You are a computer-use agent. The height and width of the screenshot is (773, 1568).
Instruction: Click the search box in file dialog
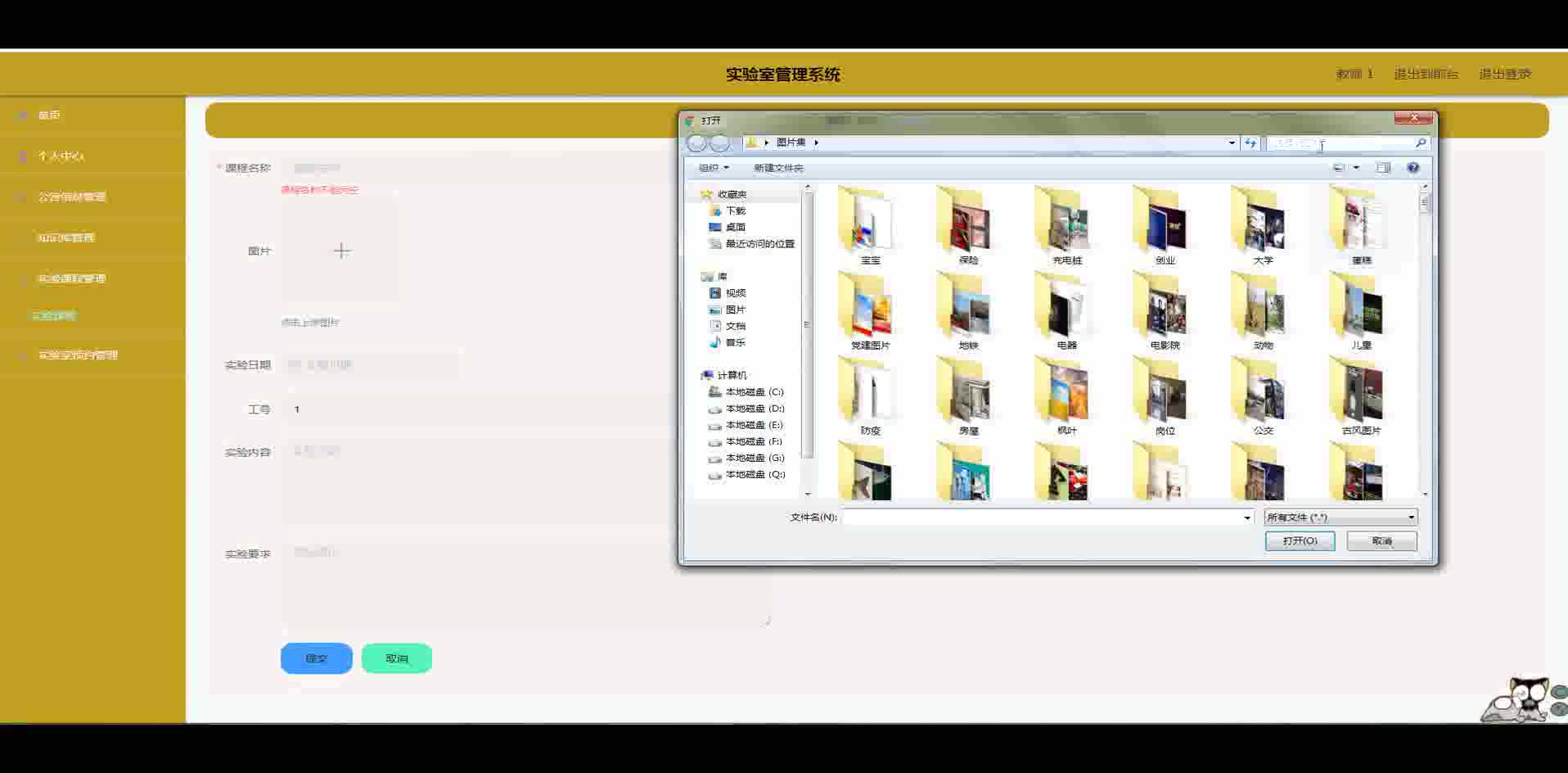pyautogui.click(x=1339, y=142)
